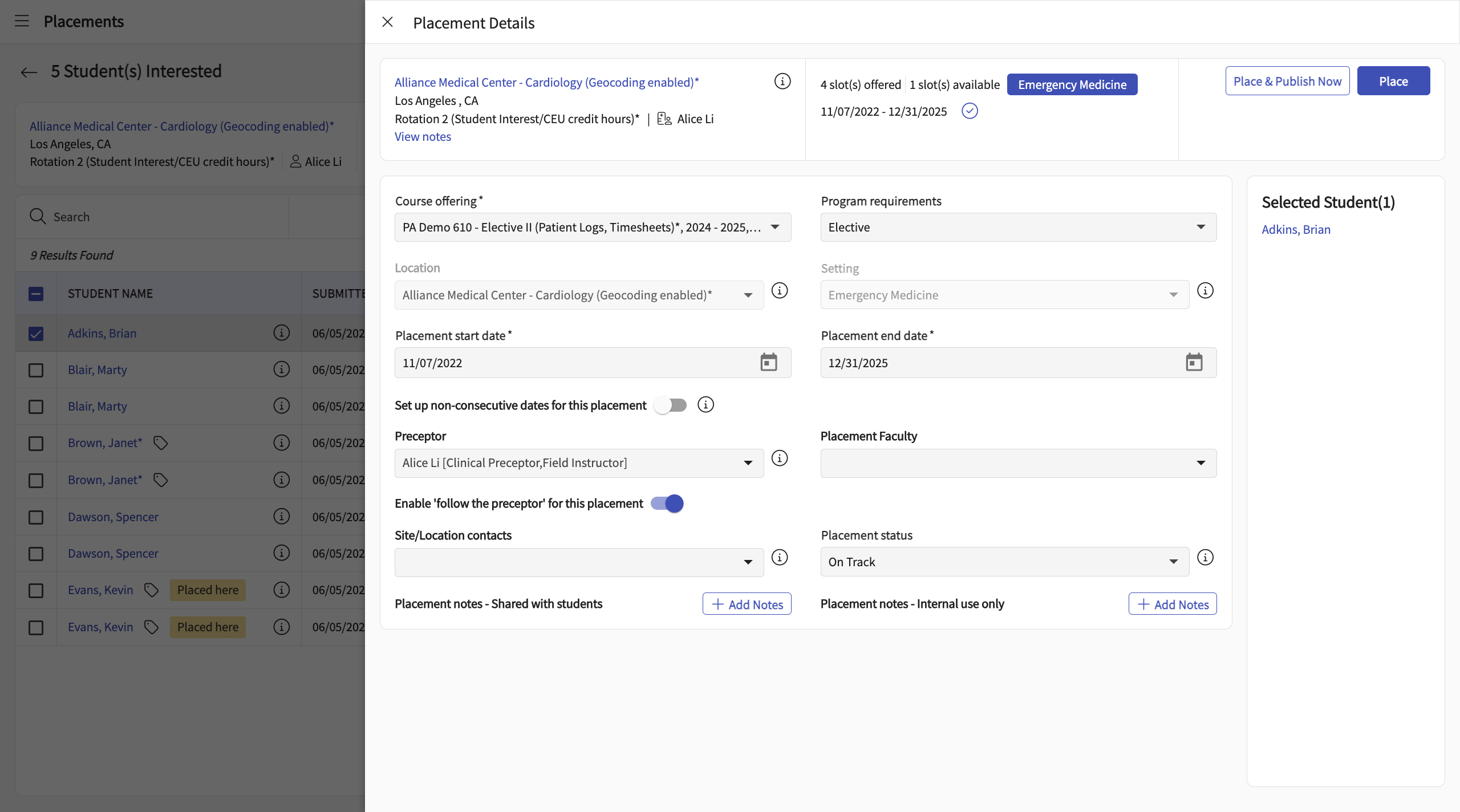
Task: Click info icon next to Preceptor field
Action: coord(779,458)
